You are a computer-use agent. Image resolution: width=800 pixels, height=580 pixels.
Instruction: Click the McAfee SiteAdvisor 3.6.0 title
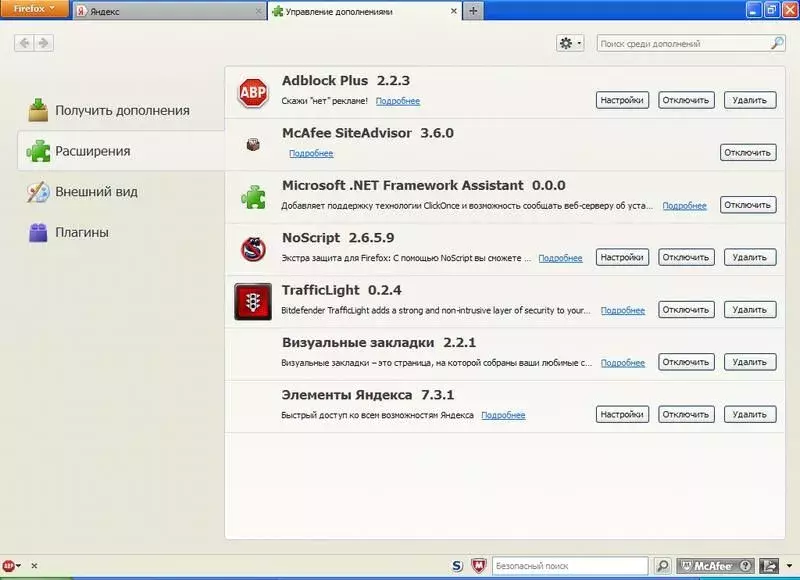[x=367, y=133]
